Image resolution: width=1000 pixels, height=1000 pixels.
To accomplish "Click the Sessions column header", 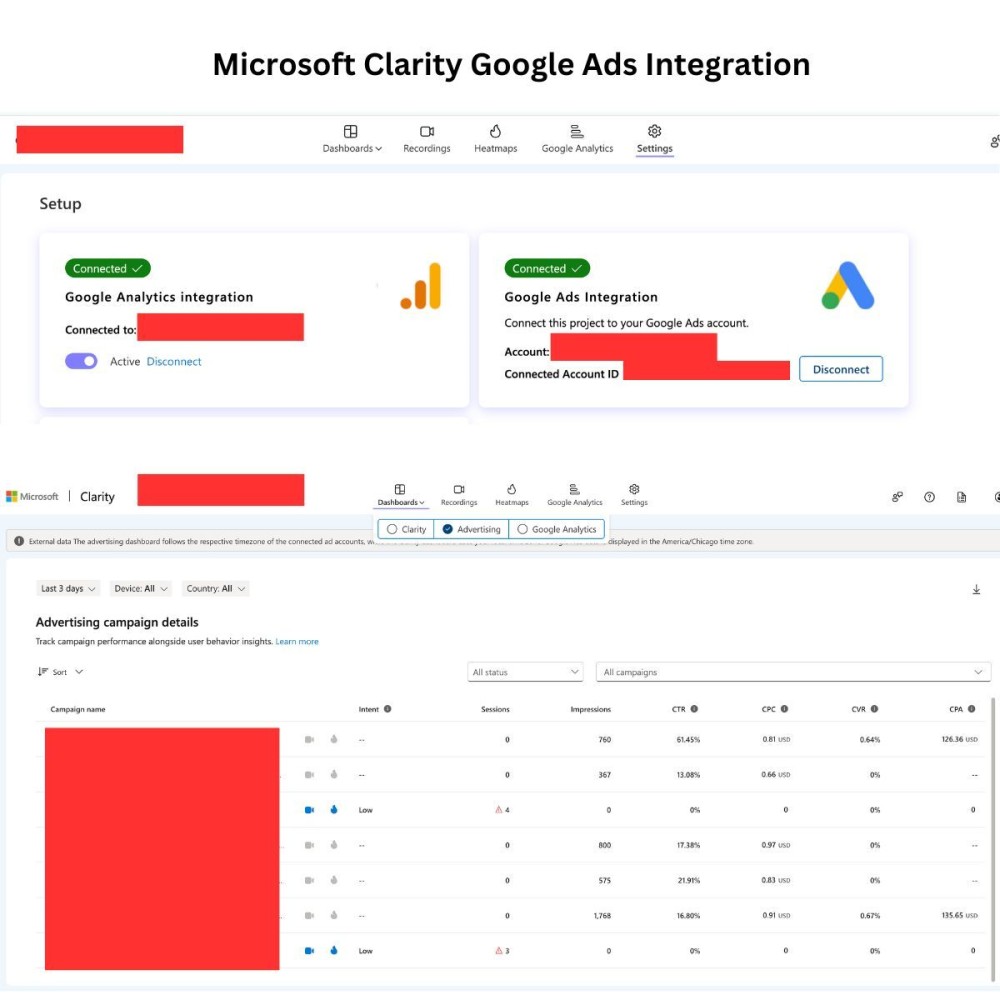I will click(495, 709).
